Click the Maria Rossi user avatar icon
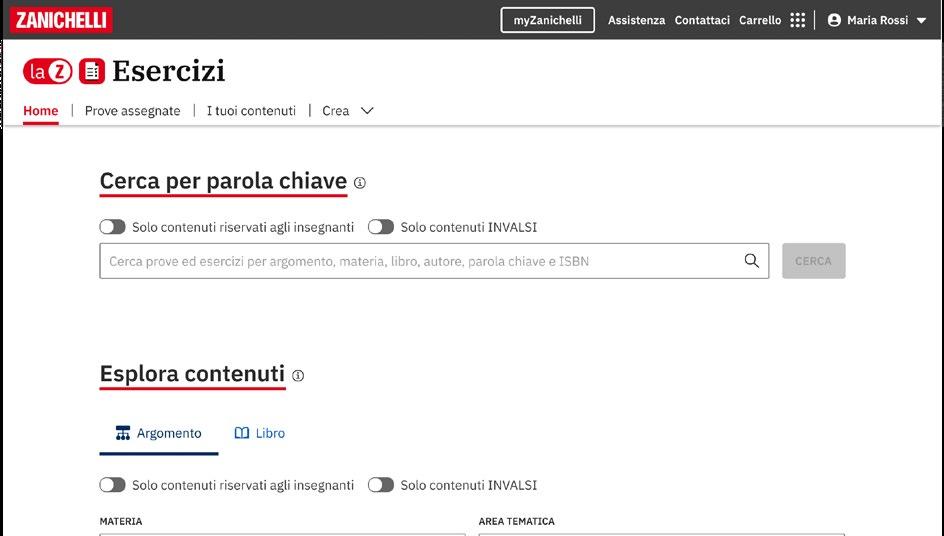The height and width of the screenshot is (536, 944). tap(834, 20)
